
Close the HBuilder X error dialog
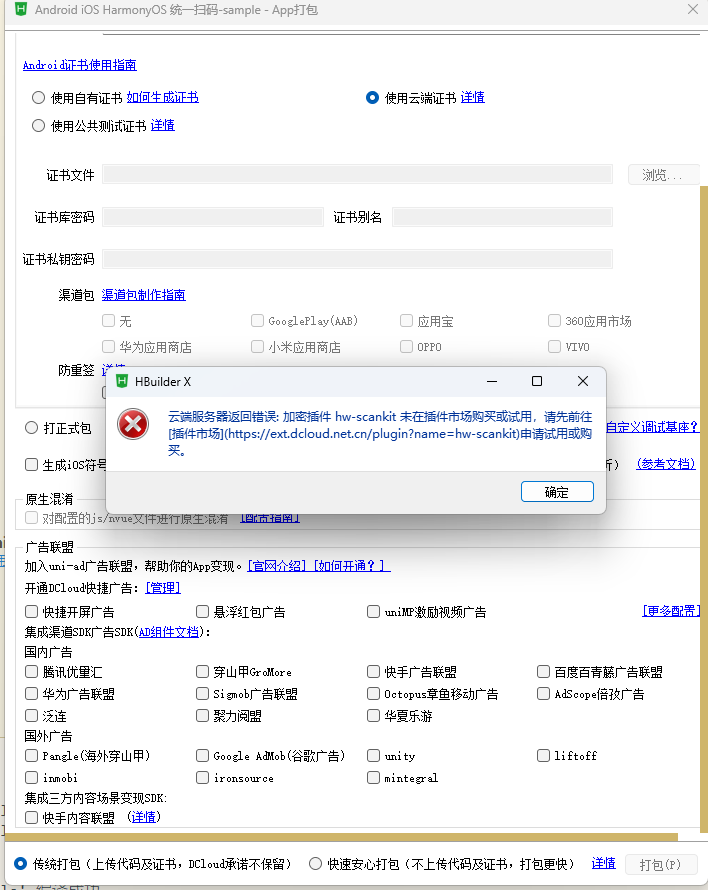tap(583, 381)
